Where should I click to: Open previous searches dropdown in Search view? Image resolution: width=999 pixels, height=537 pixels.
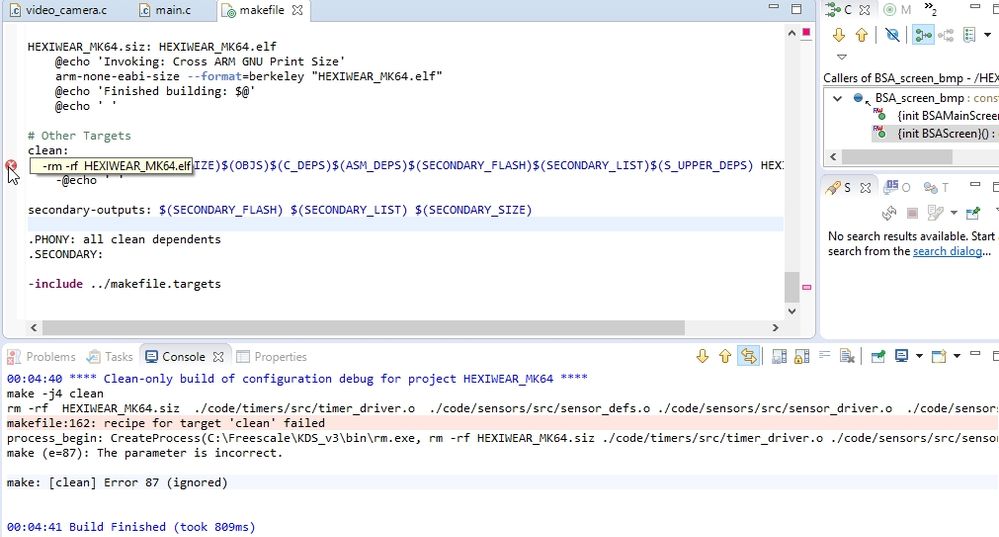[954, 213]
